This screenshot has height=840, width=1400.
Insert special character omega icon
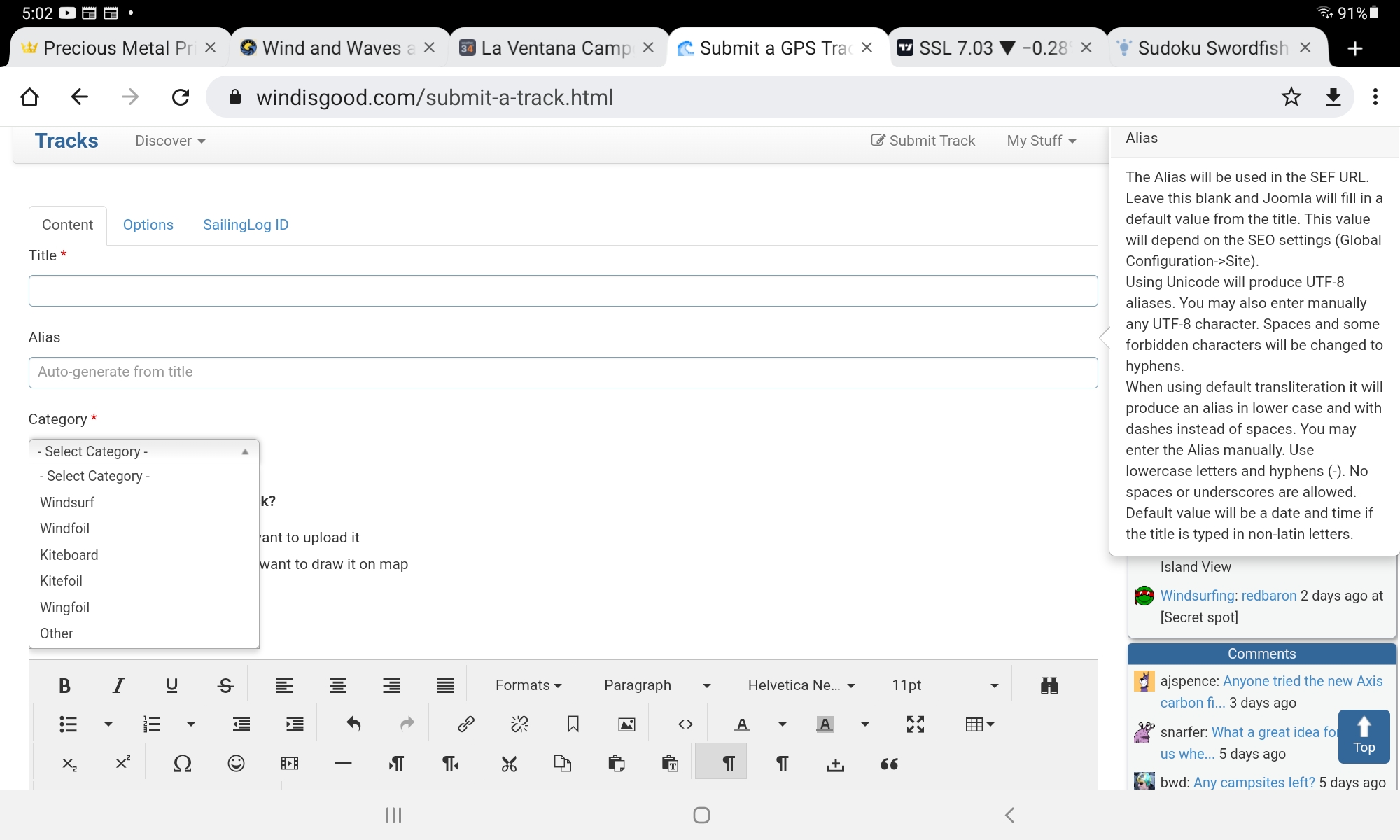point(182,764)
